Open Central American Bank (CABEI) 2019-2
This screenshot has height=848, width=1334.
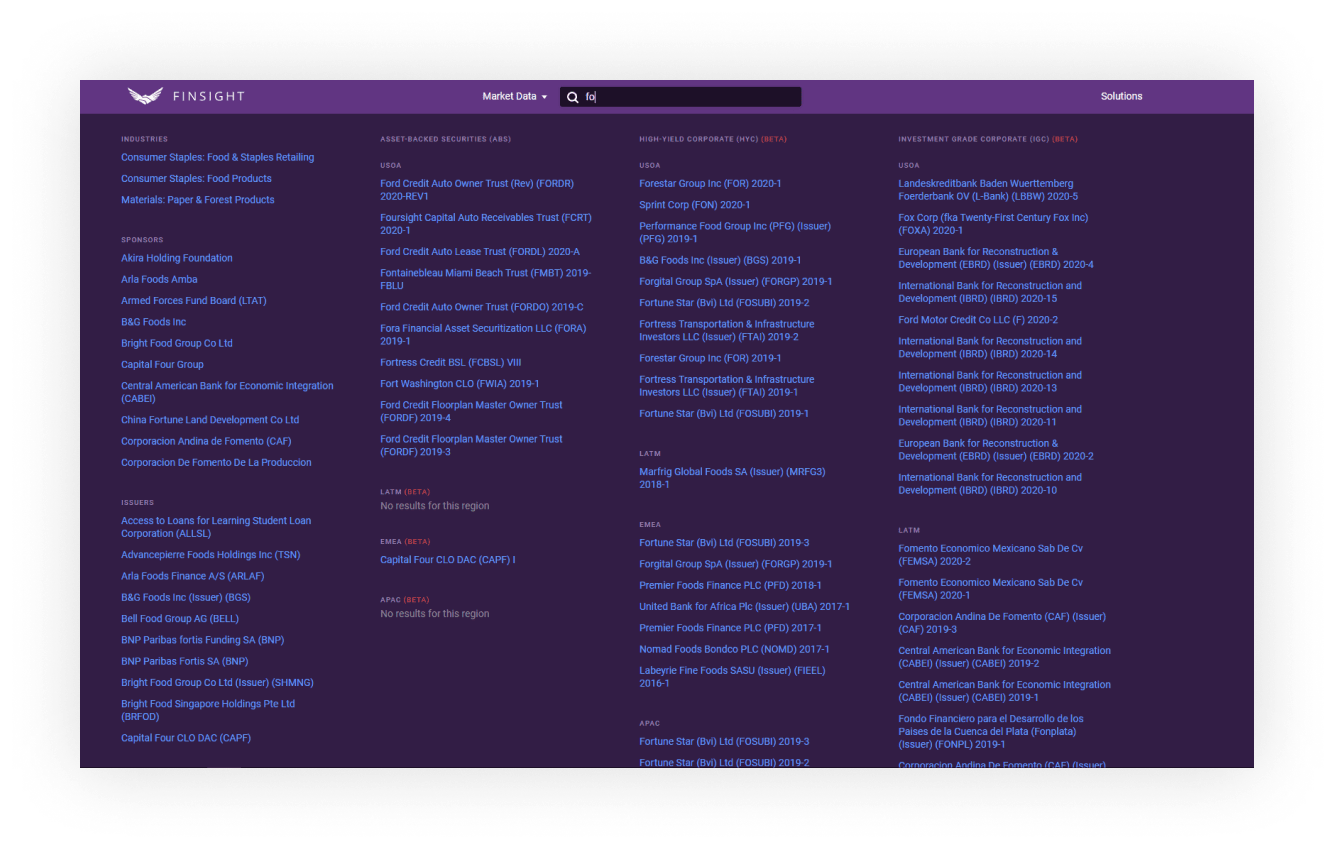click(1004, 657)
